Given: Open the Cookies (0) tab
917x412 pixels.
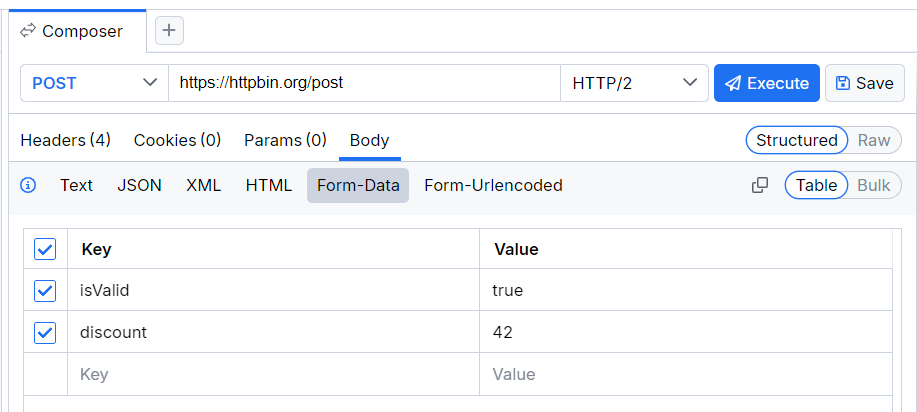Looking at the screenshot, I should [x=177, y=140].
